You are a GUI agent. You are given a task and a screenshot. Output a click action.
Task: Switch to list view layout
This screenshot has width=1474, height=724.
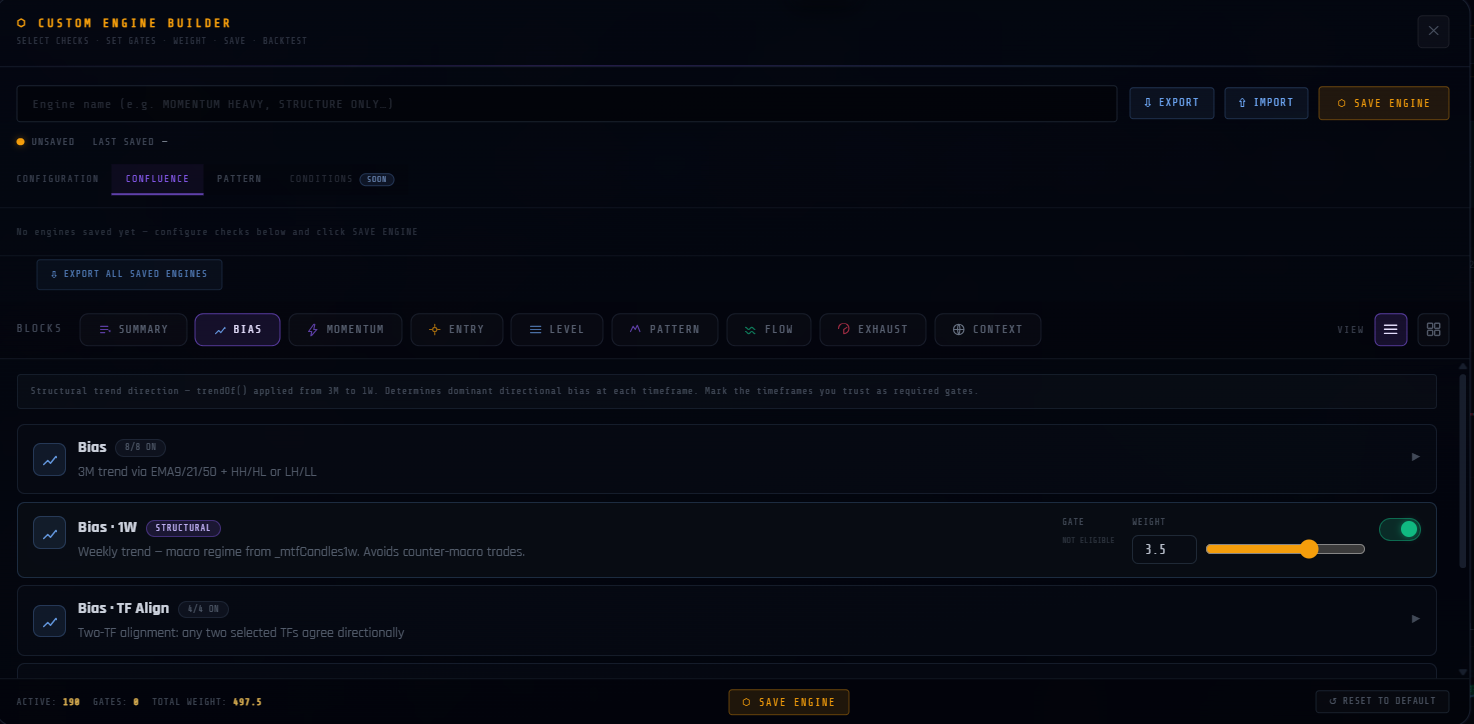pyautogui.click(x=1391, y=329)
